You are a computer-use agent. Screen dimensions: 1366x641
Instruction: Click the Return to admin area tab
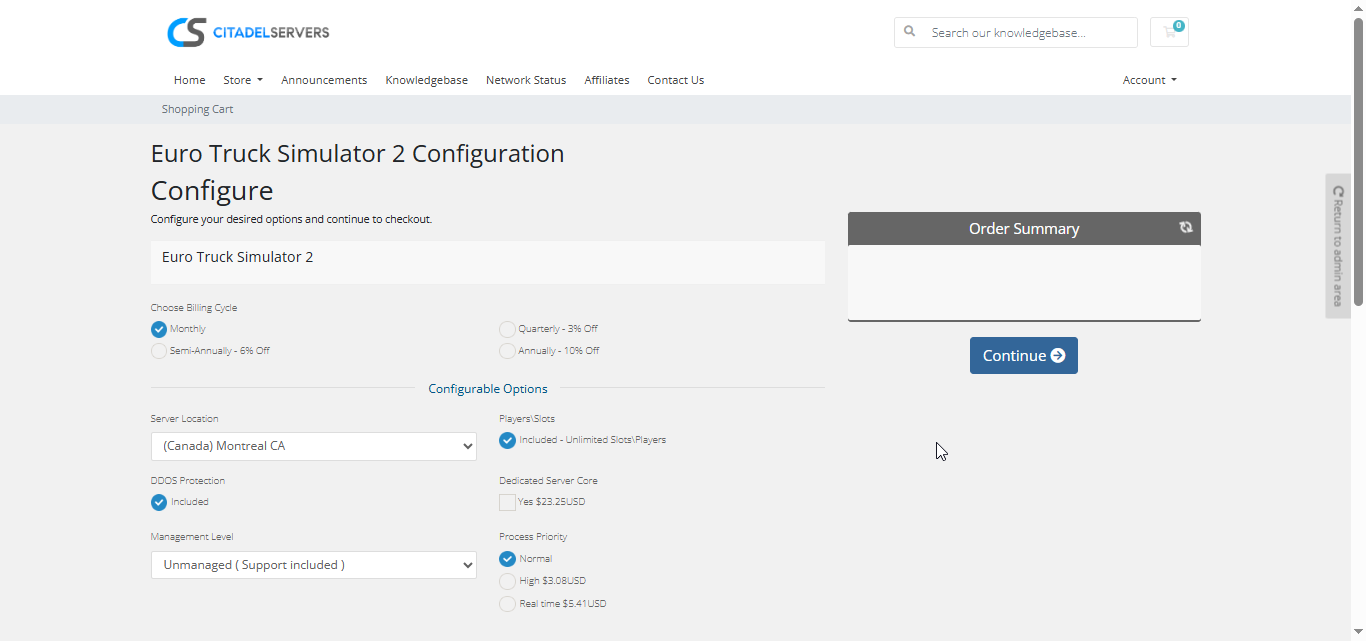(1338, 246)
